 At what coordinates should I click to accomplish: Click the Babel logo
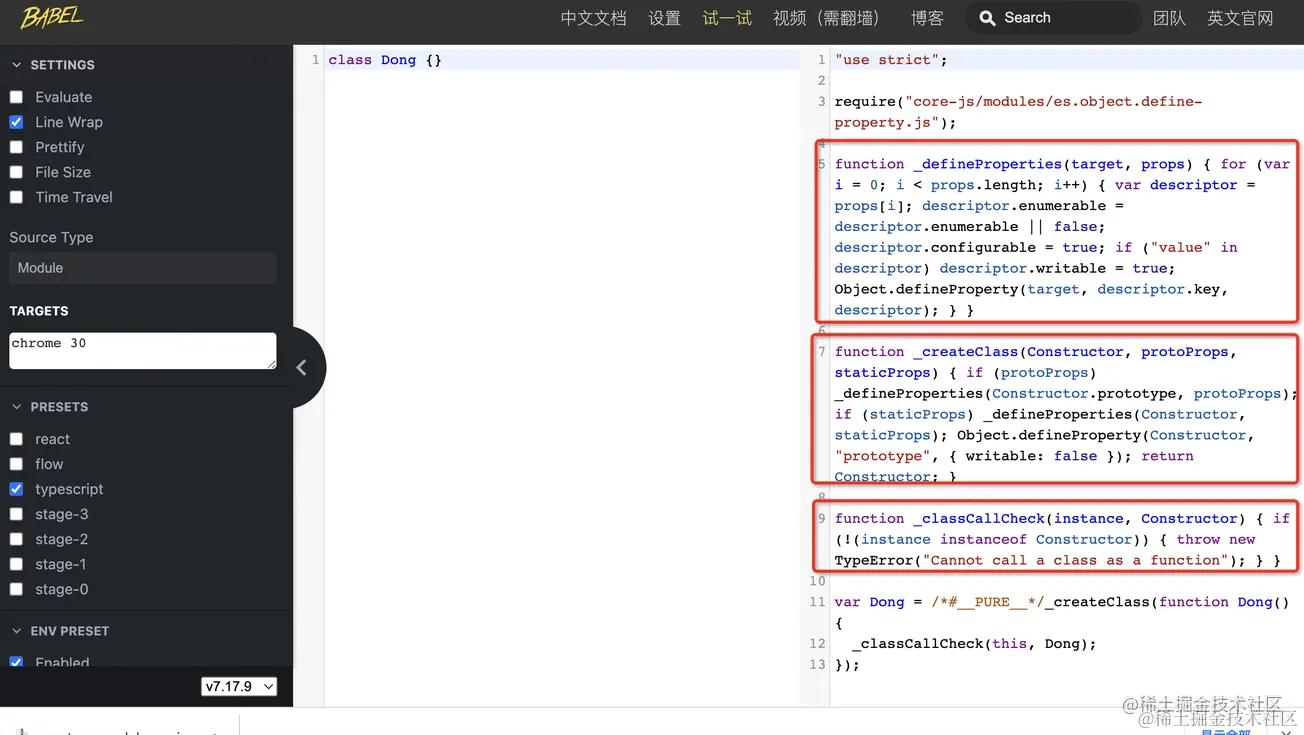[x=51, y=17]
